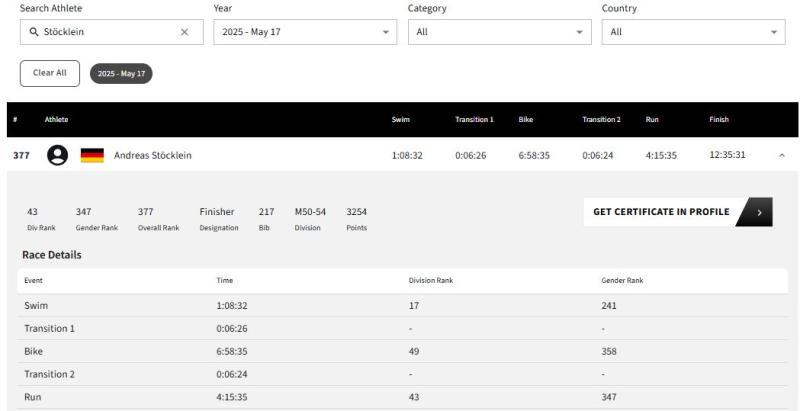Screen dimensions: 800x411
Task: Click the Swim row in Race Details
Action: click(402, 305)
